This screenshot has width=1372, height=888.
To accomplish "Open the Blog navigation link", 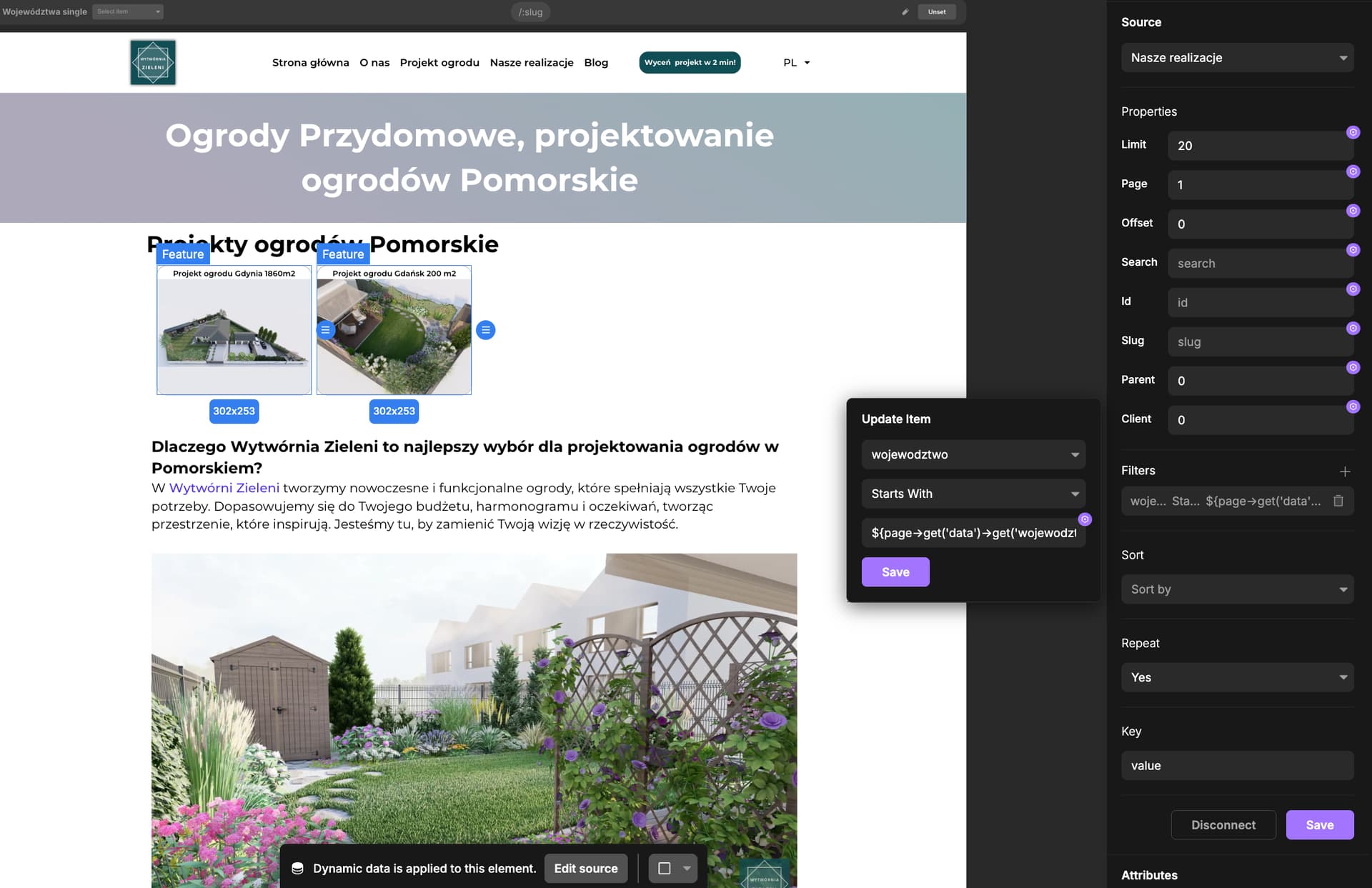I will coord(596,63).
